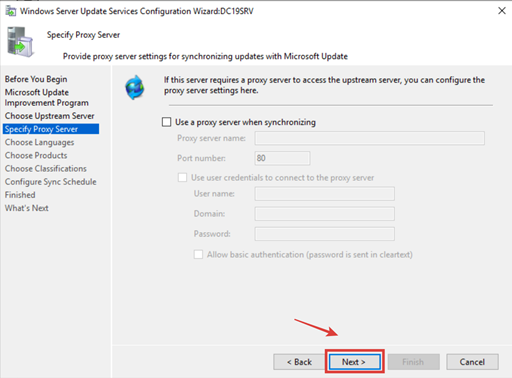
Task: Click 'If this server requires a proxy' description
Action: coord(324,85)
